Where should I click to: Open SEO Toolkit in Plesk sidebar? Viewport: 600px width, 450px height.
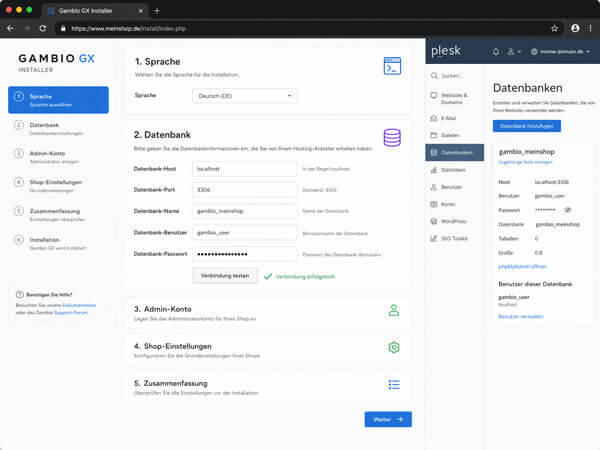pos(454,238)
